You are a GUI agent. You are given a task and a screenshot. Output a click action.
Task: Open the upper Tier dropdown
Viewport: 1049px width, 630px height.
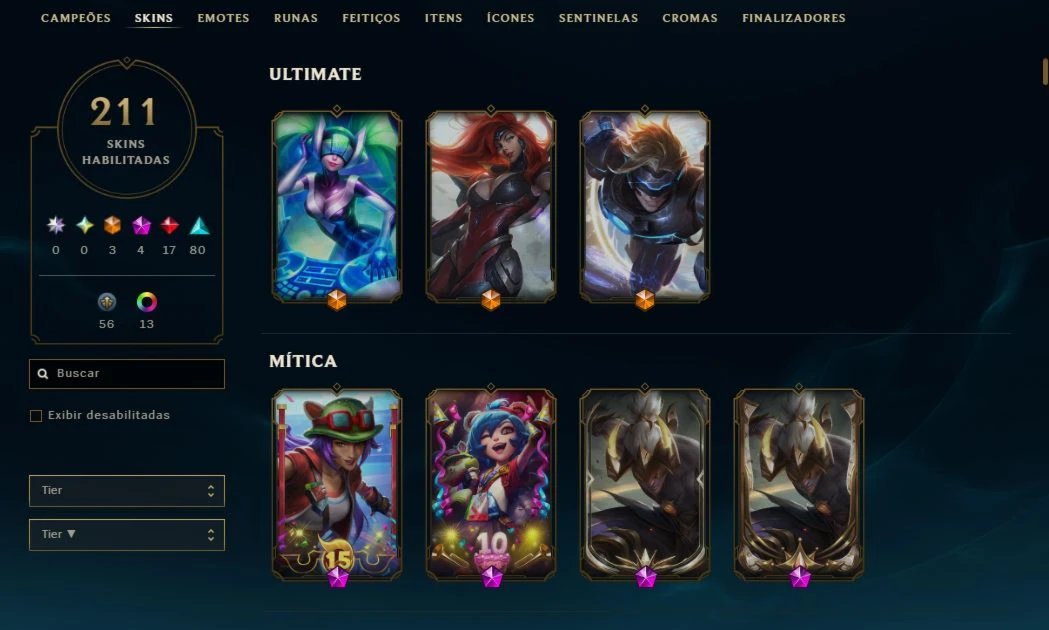(127, 491)
